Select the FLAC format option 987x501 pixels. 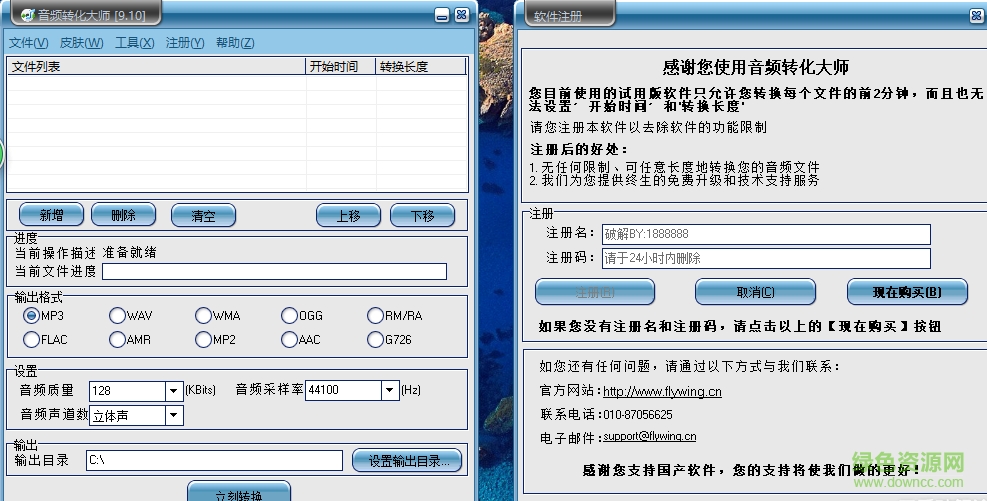[31, 340]
